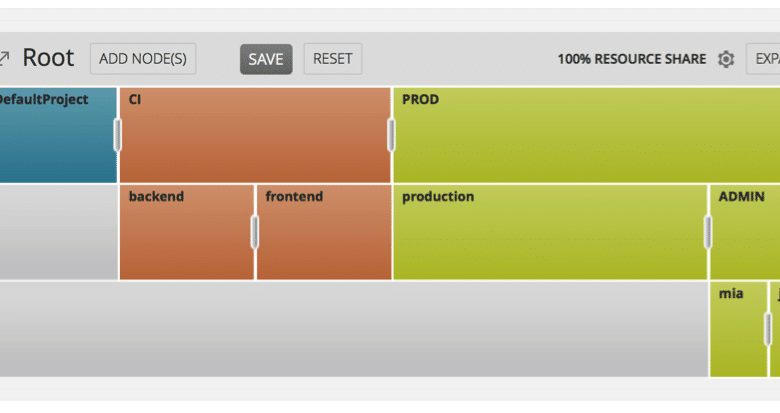Viewport: 780px width, 413px height.
Task: Select the CI project block
Action: tap(255, 135)
